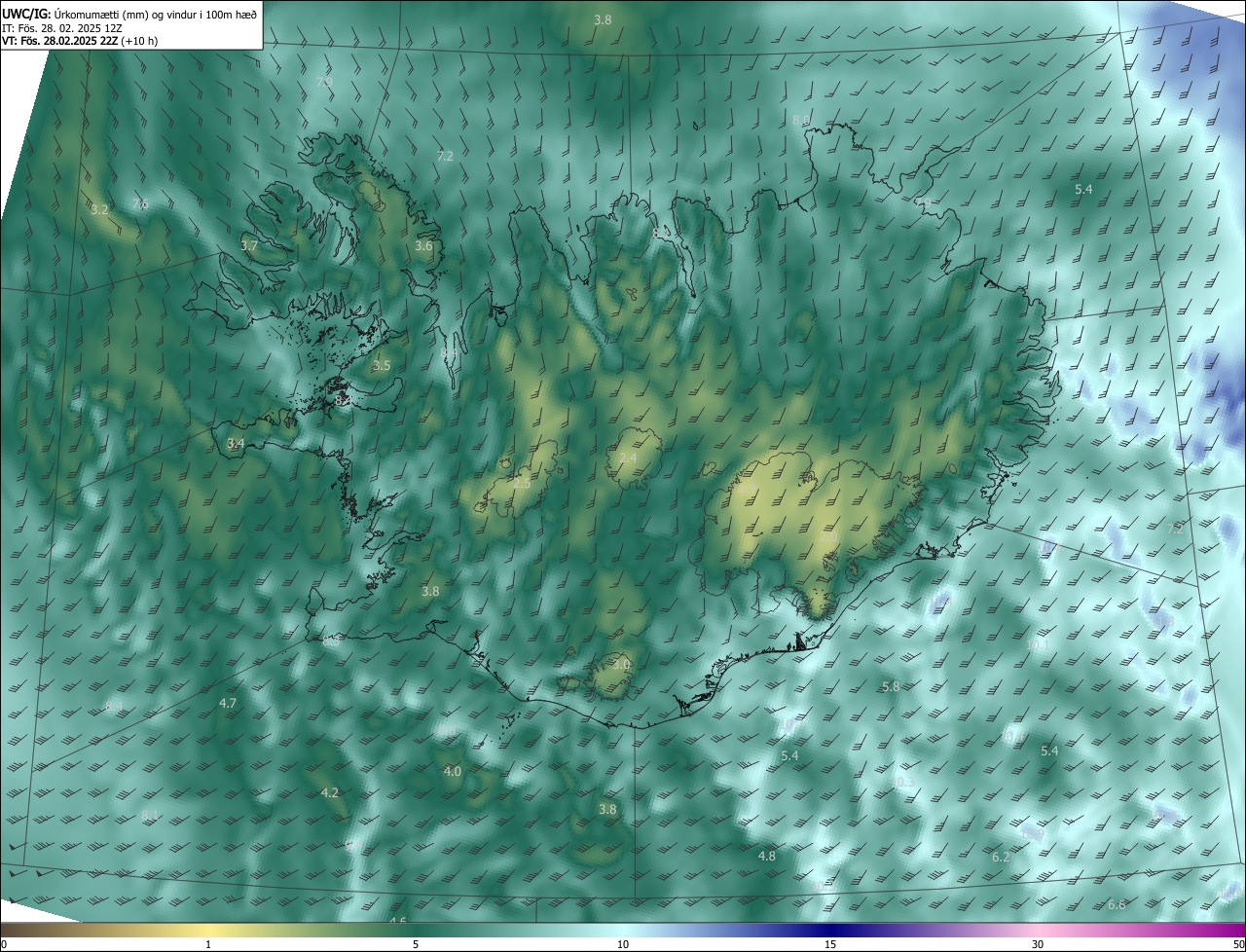Click the 5 tick on the color scale
Image resolution: width=1246 pixels, height=952 pixels.
[x=416, y=944]
